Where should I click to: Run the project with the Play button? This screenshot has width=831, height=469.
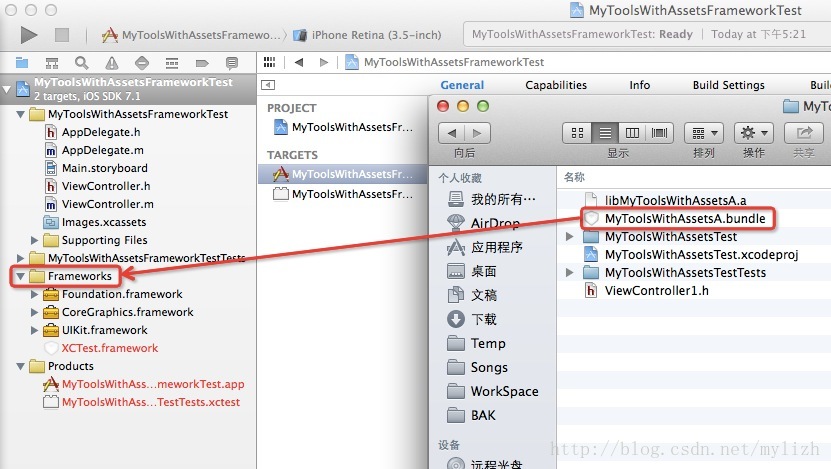coord(29,35)
